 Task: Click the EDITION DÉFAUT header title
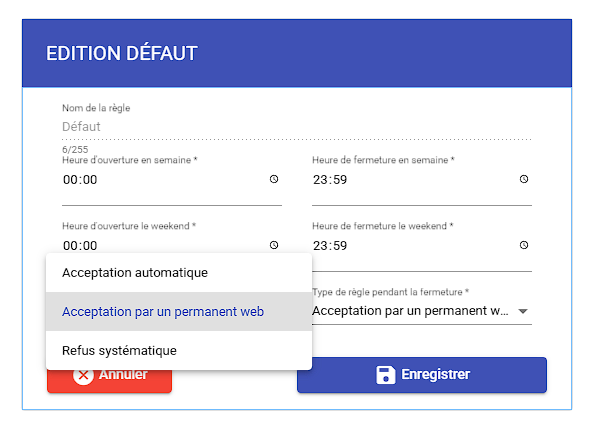coord(122,53)
